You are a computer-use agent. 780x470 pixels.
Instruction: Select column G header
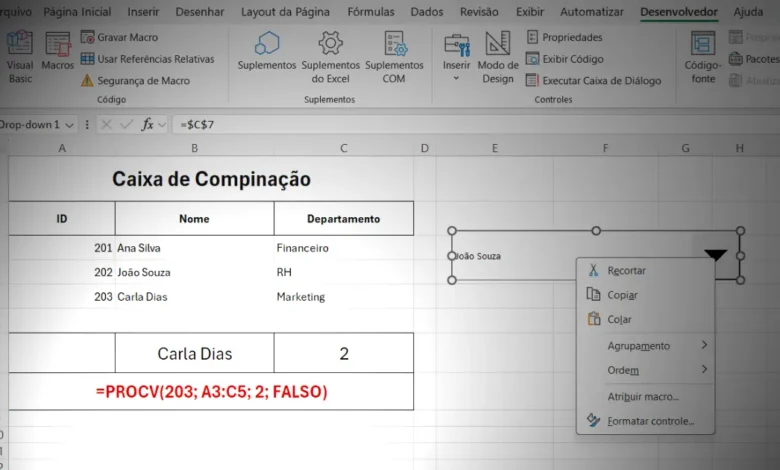(x=685, y=148)
